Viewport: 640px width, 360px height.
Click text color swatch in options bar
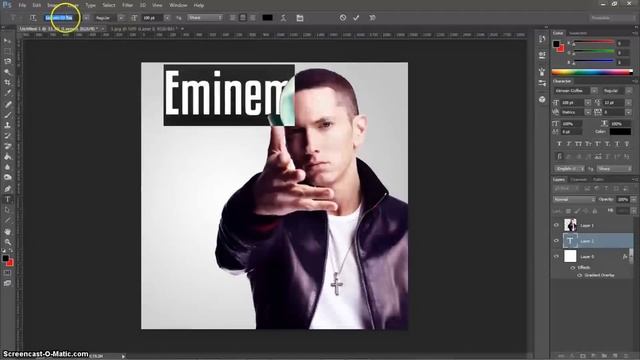[267, 18]
